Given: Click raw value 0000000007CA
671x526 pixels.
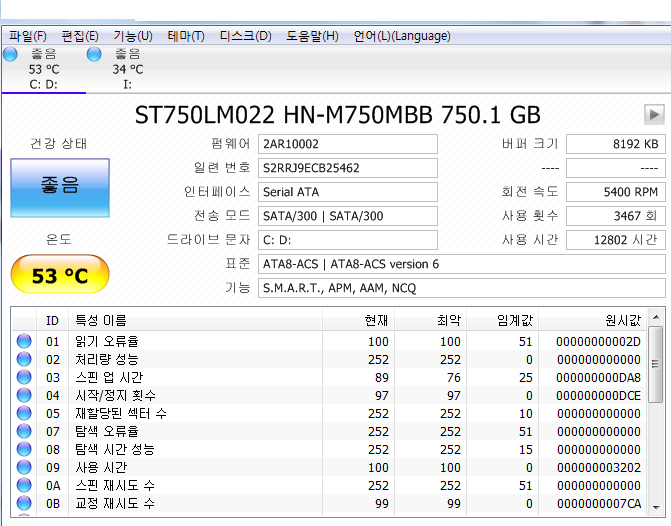Looking at the screenshot, I should [598, 503].
